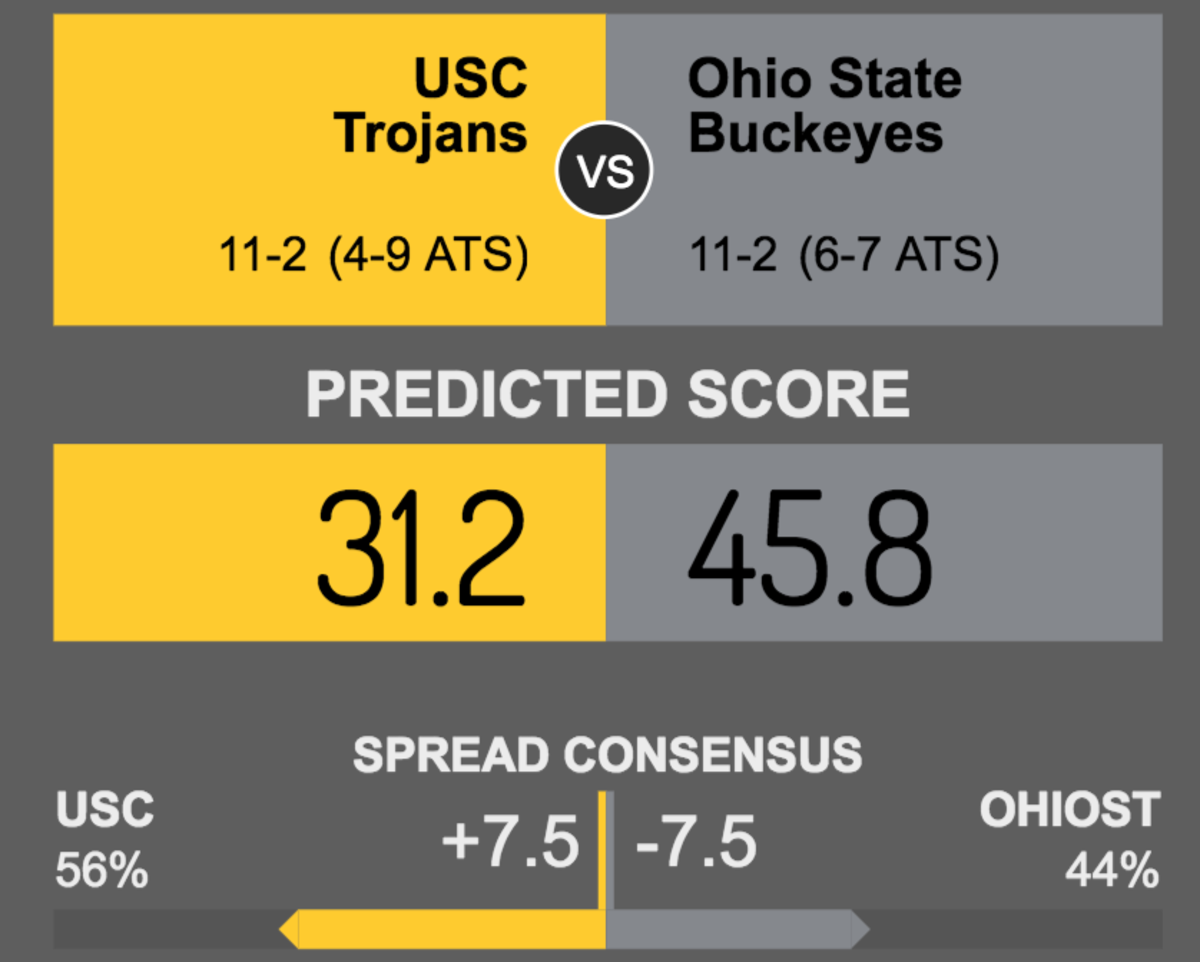This screenshot has height=962, width=1200.
Task: Click the +7.5 spread value
Action: click(511, 842)
